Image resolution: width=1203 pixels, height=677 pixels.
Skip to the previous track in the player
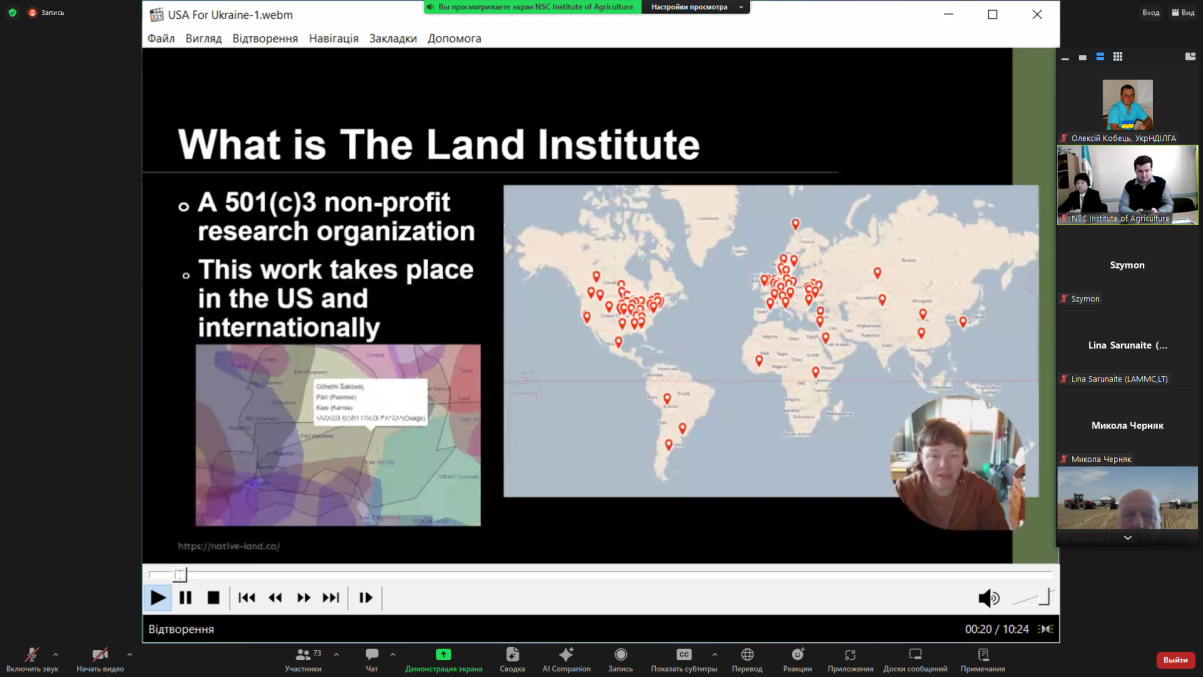click(x=246, y=598)
